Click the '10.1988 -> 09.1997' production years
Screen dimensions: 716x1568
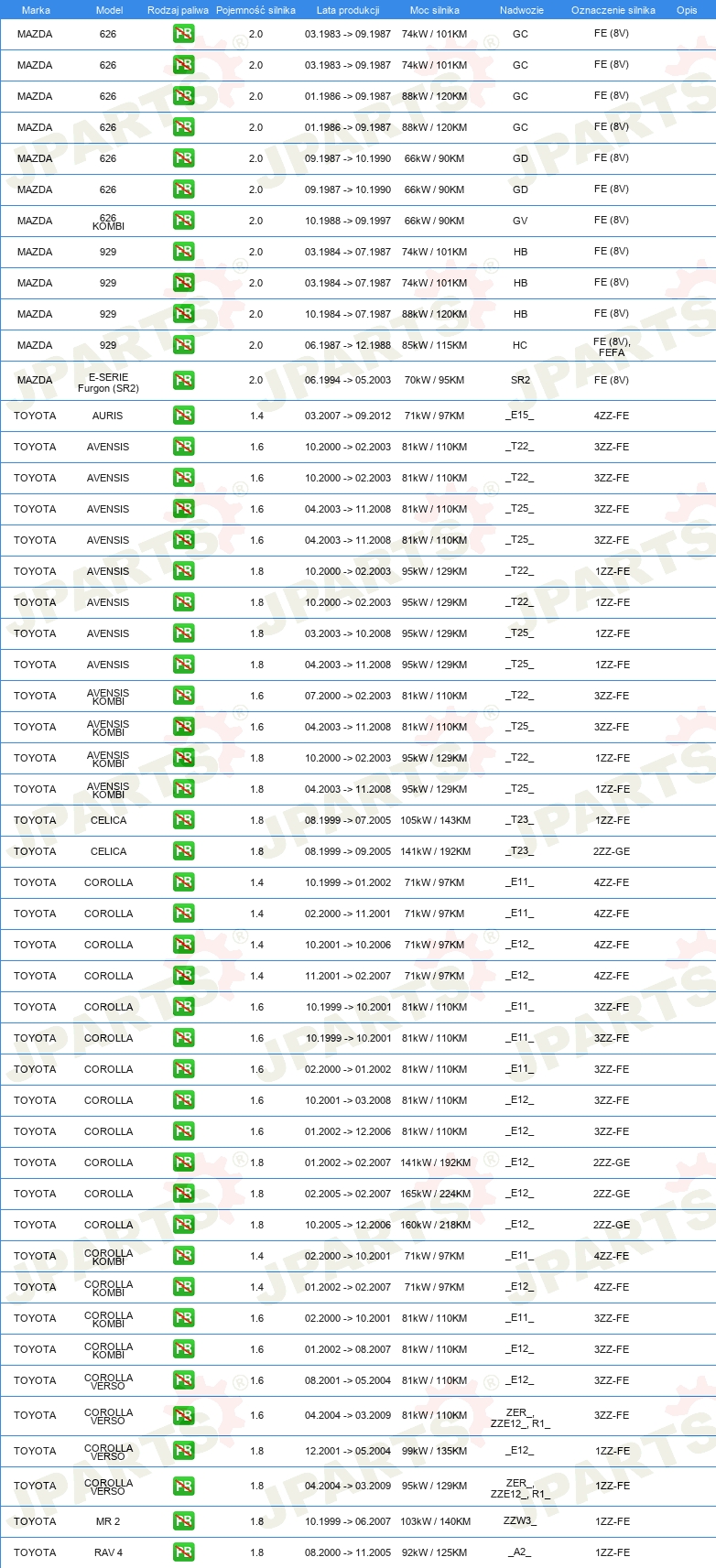click(x=348, y=221)
